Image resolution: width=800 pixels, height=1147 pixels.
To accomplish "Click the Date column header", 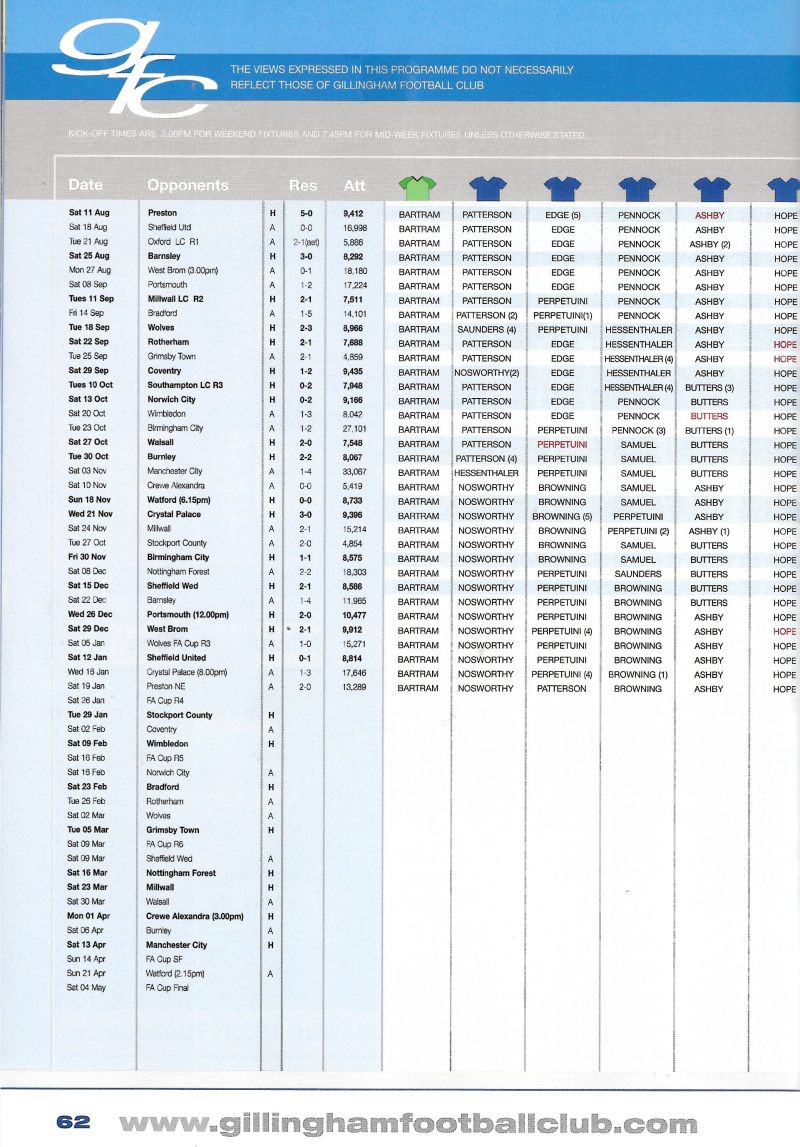I will point(86,185).
